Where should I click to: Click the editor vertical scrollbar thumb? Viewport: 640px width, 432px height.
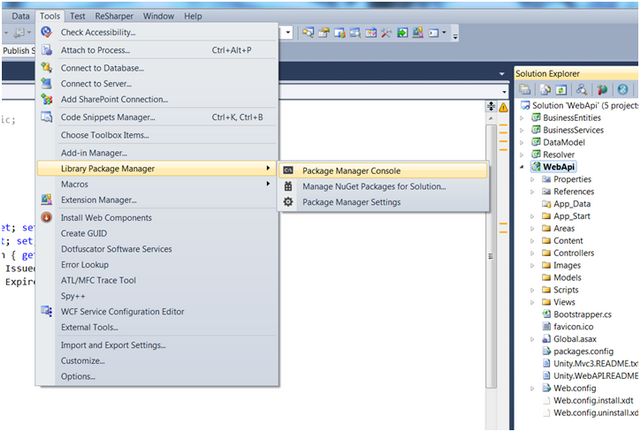tap(491, 256)
